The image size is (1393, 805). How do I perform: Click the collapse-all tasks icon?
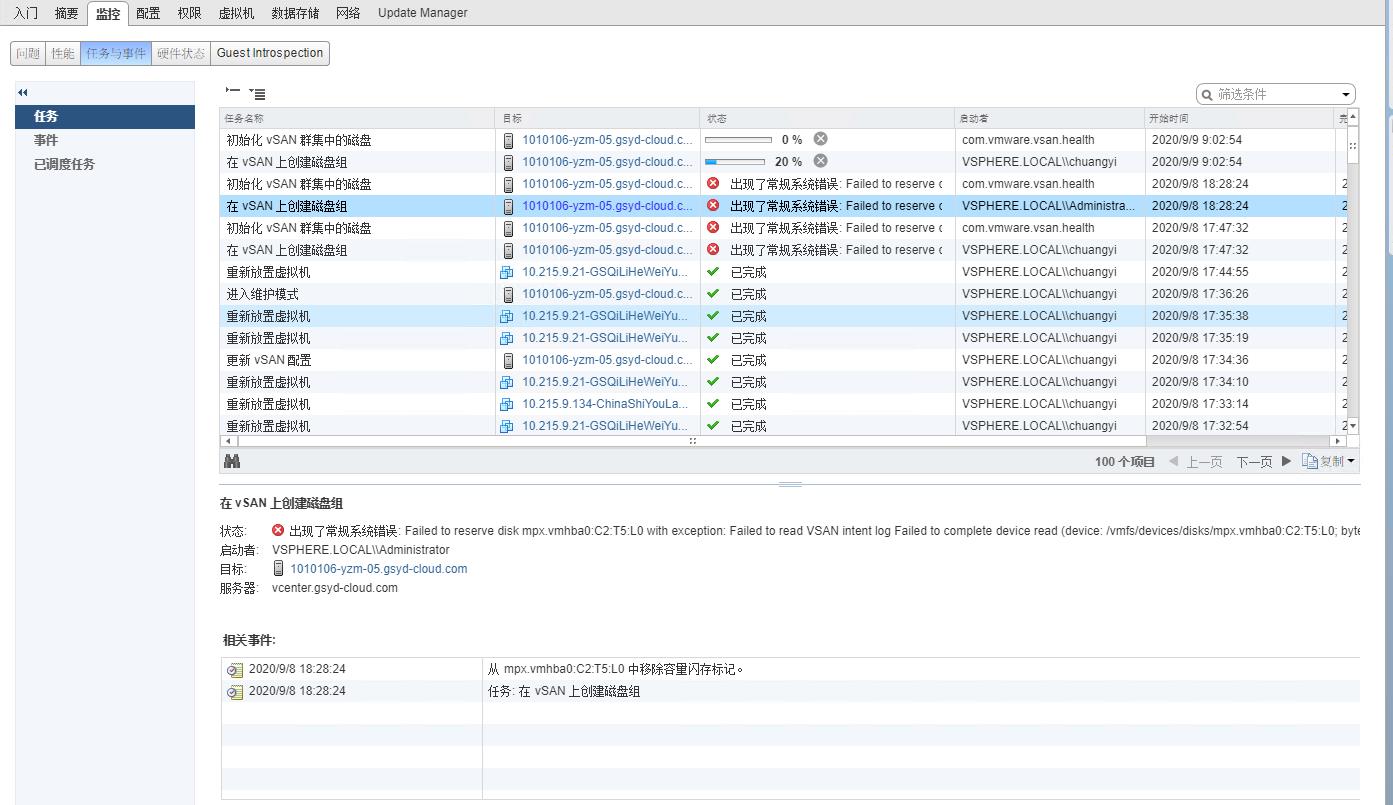[x=233, y=92]
